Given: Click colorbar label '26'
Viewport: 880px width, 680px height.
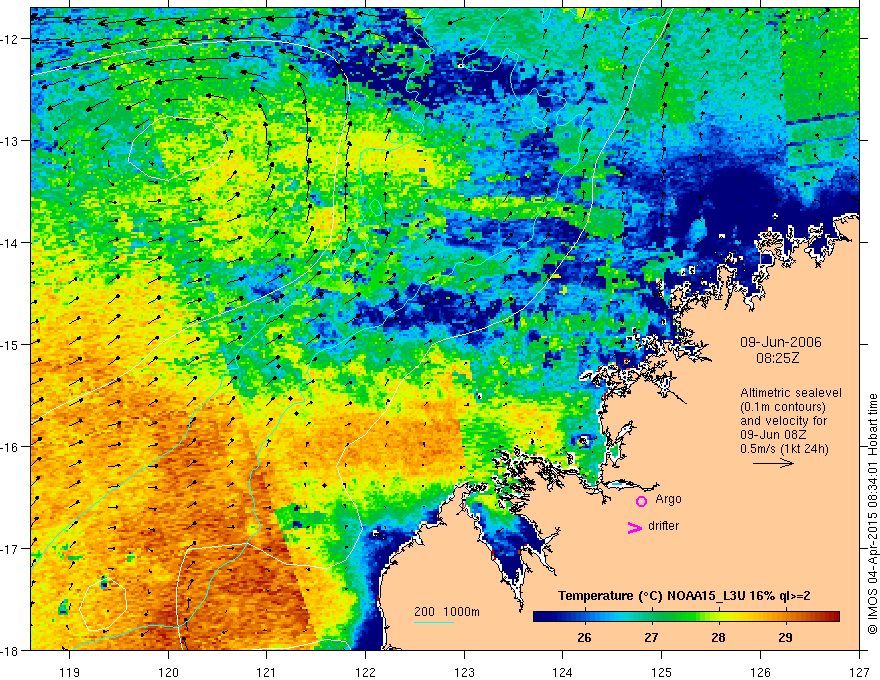Looking at the screenshot, I should click(584, 637).
